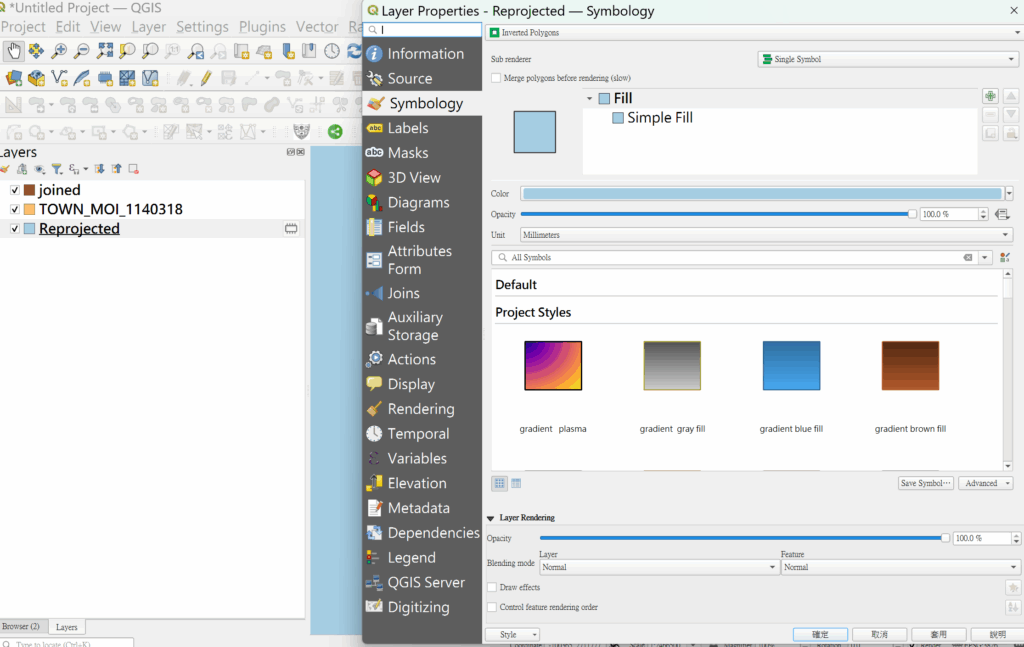Screen dimensions: 1024x647
Task: Open the Color dropdown arrow
Action: pyautogui.click(x=1009, y=193)
